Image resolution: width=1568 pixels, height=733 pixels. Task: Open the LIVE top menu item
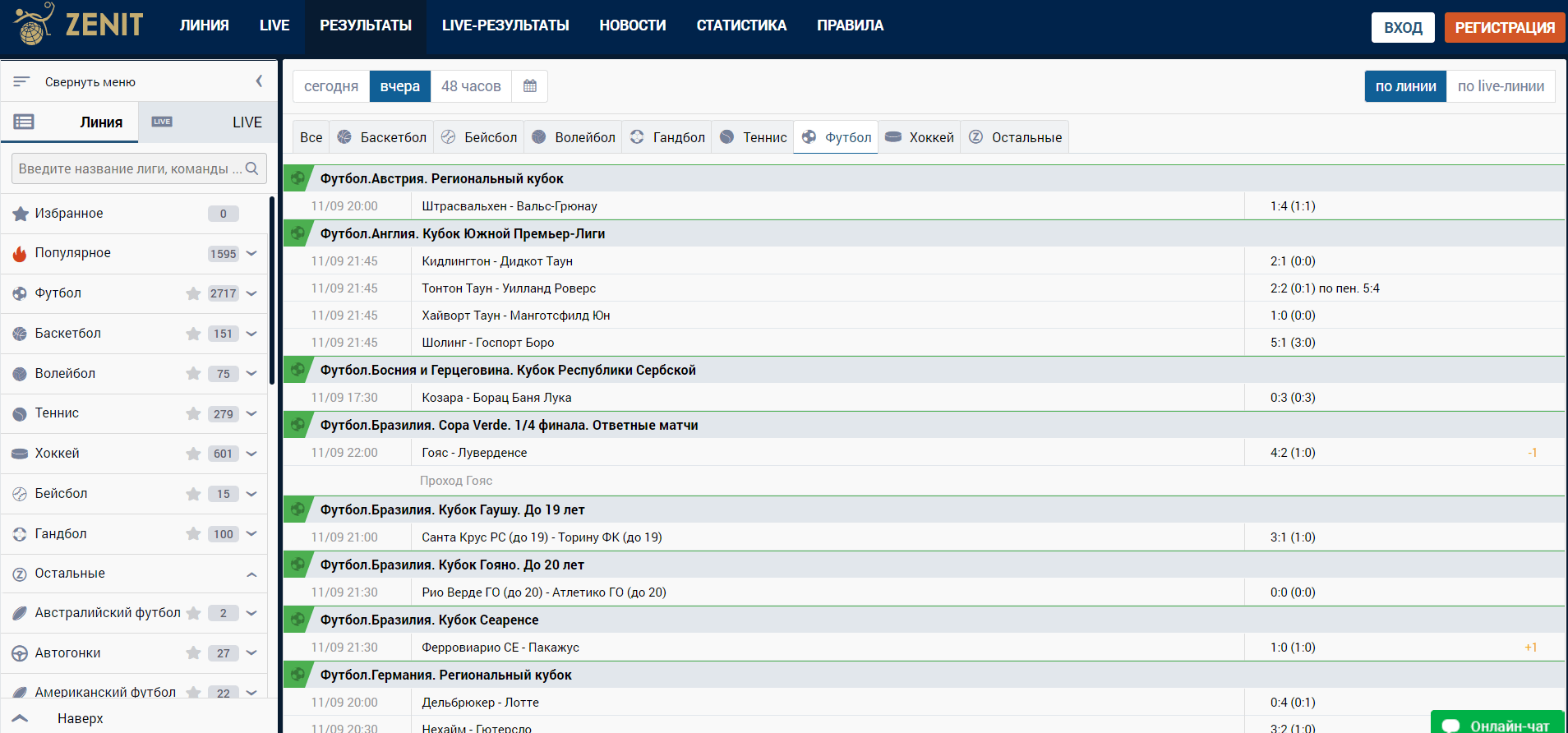pos(274,25)
